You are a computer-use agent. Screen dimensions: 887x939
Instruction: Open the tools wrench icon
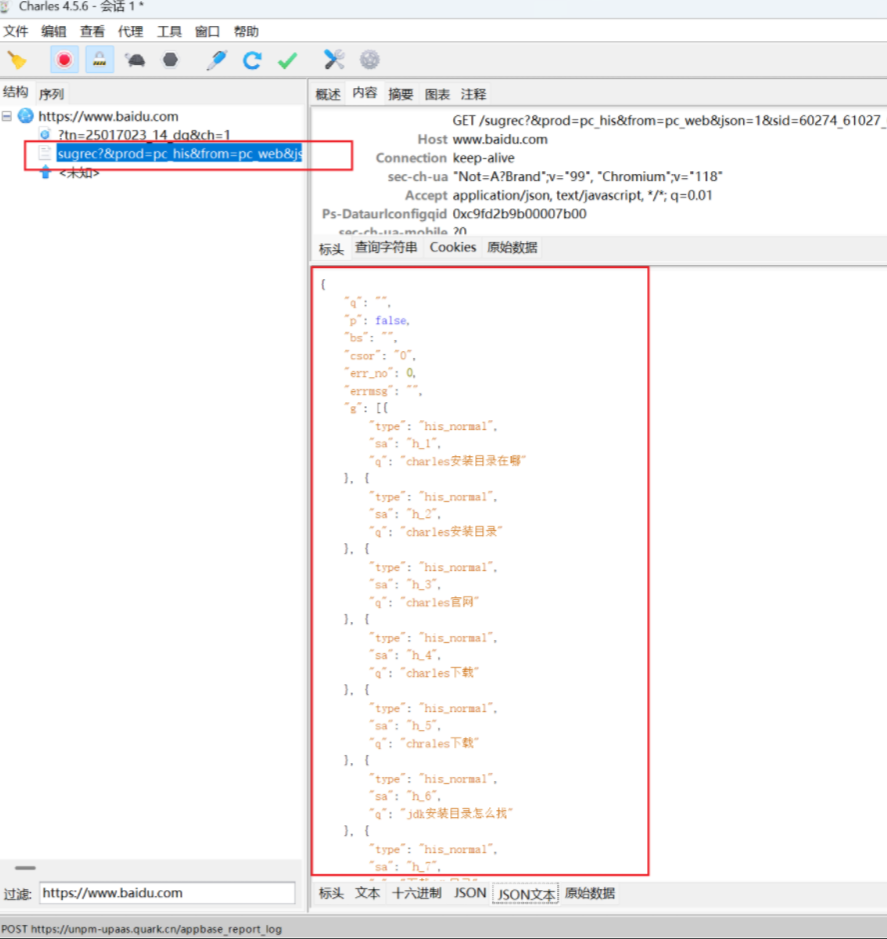click(334, 60)
